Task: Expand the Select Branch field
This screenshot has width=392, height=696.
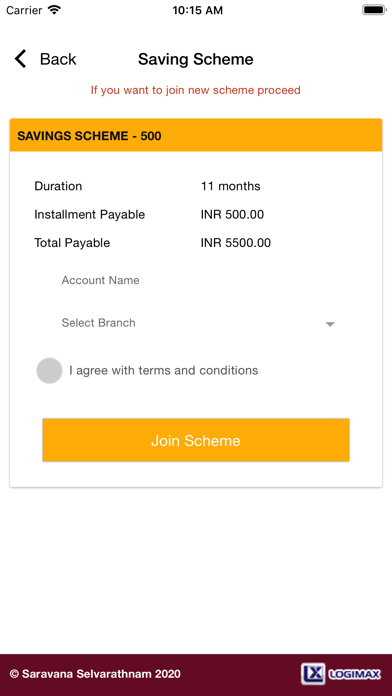Action: point(198,323)
